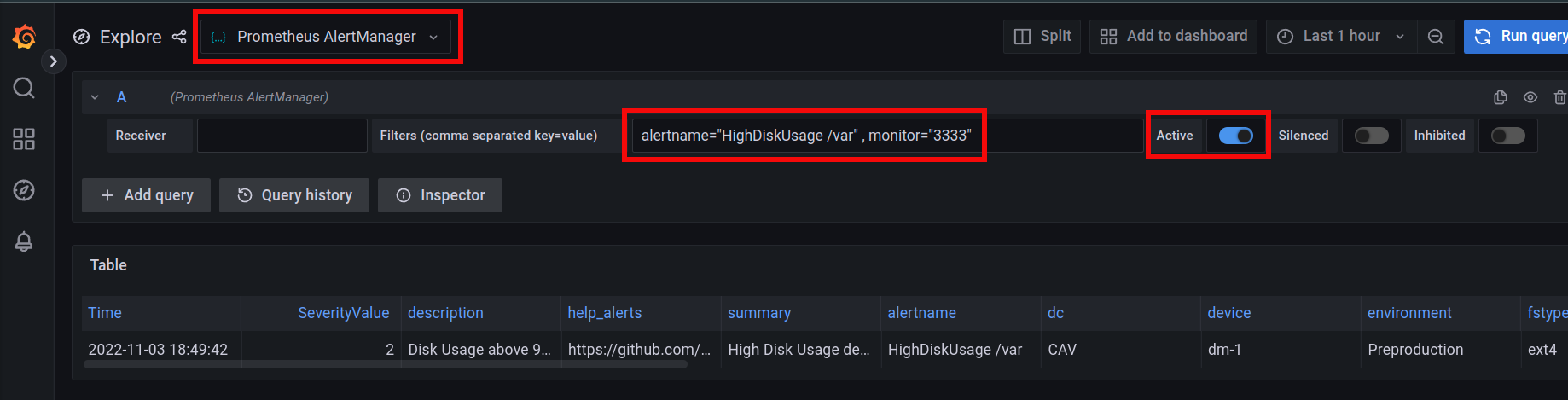Click the duplicate query icon
The width and height of the screenshot is (1568, 400).
click(x=1501, y=97)
